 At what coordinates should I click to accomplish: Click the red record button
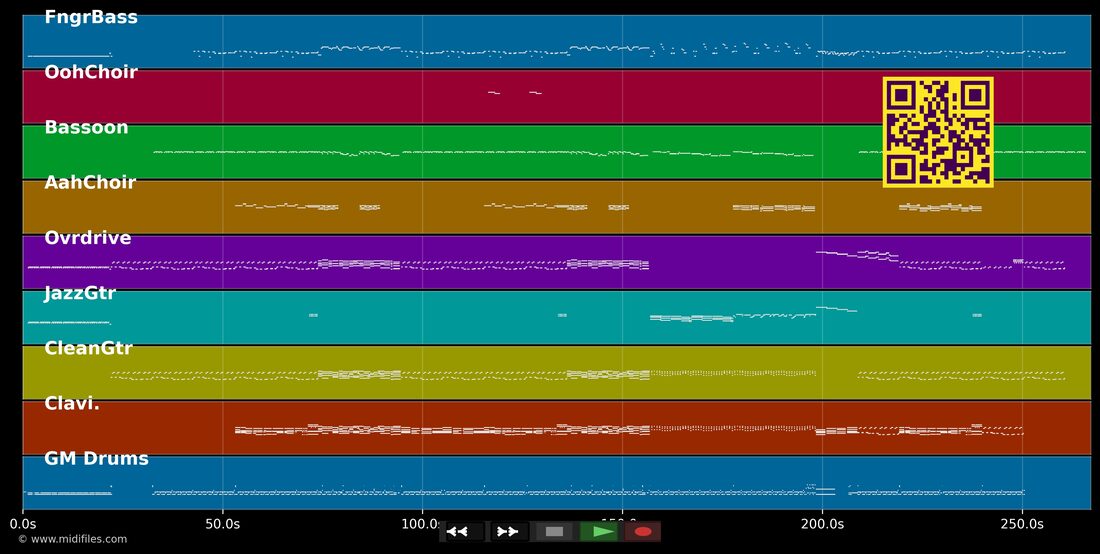[x=643, y=532]
